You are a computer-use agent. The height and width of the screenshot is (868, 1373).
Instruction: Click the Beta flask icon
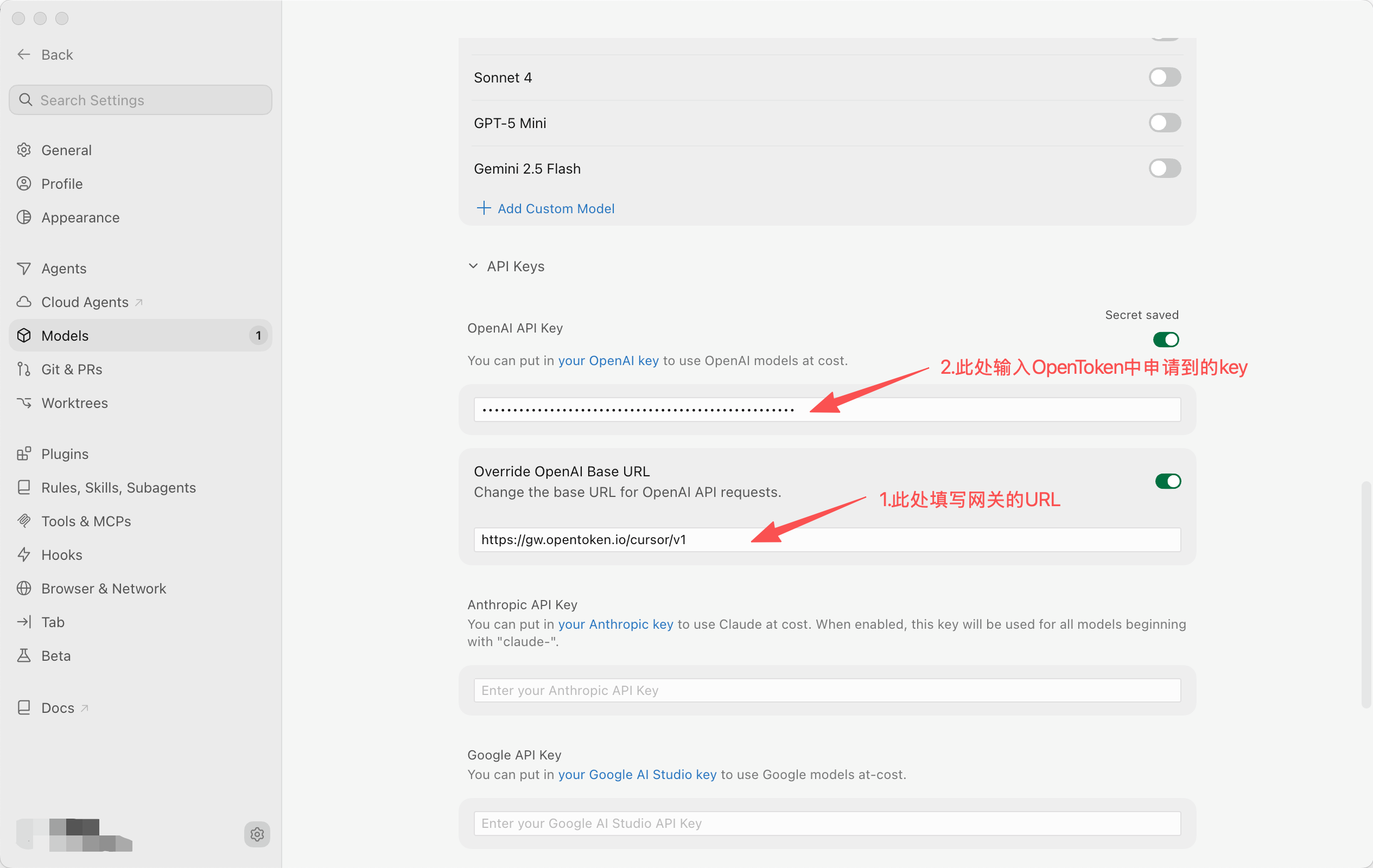pos(24,655)
